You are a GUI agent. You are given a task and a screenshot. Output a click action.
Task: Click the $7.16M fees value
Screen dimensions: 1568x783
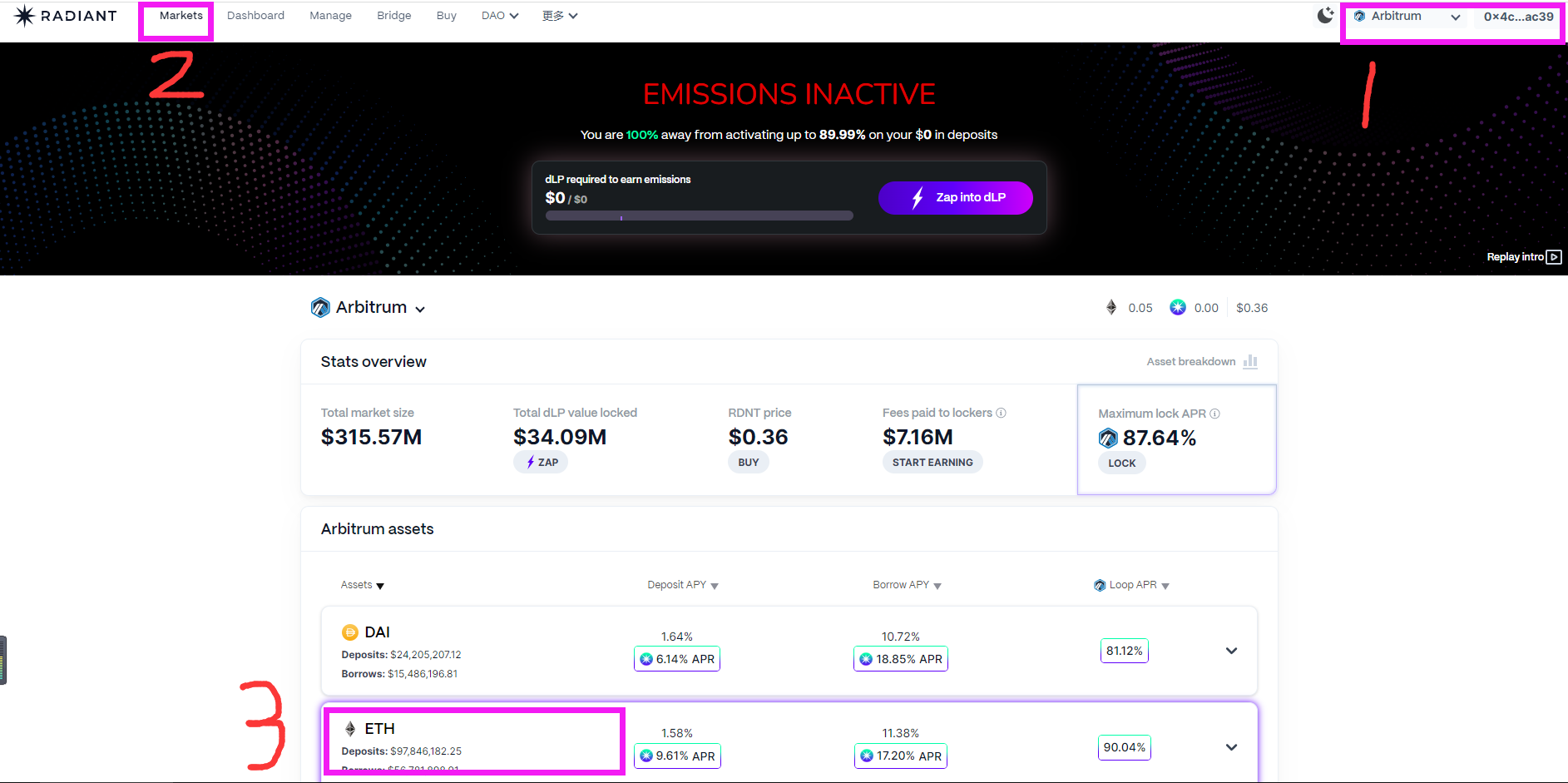pyautogui.click(x=918, y=437)
